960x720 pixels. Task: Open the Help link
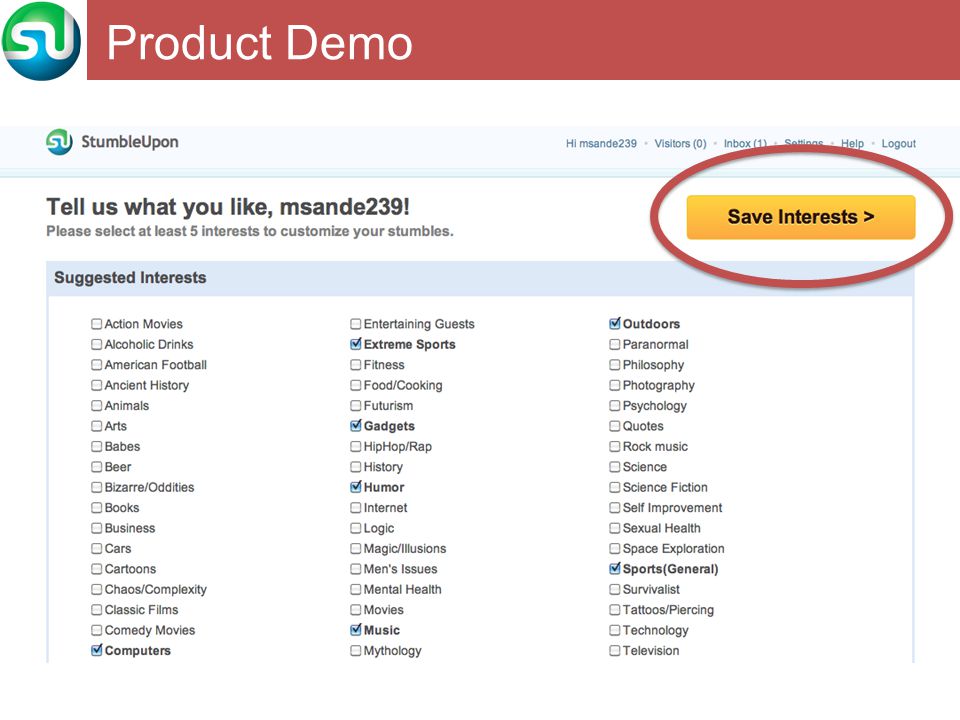[x=852, y=143]
